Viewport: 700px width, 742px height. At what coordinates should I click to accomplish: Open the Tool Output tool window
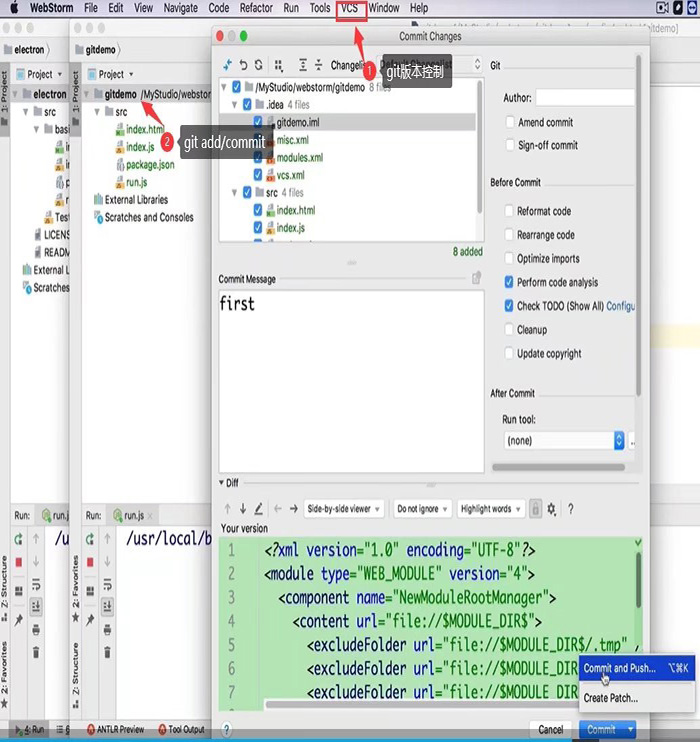181,729
